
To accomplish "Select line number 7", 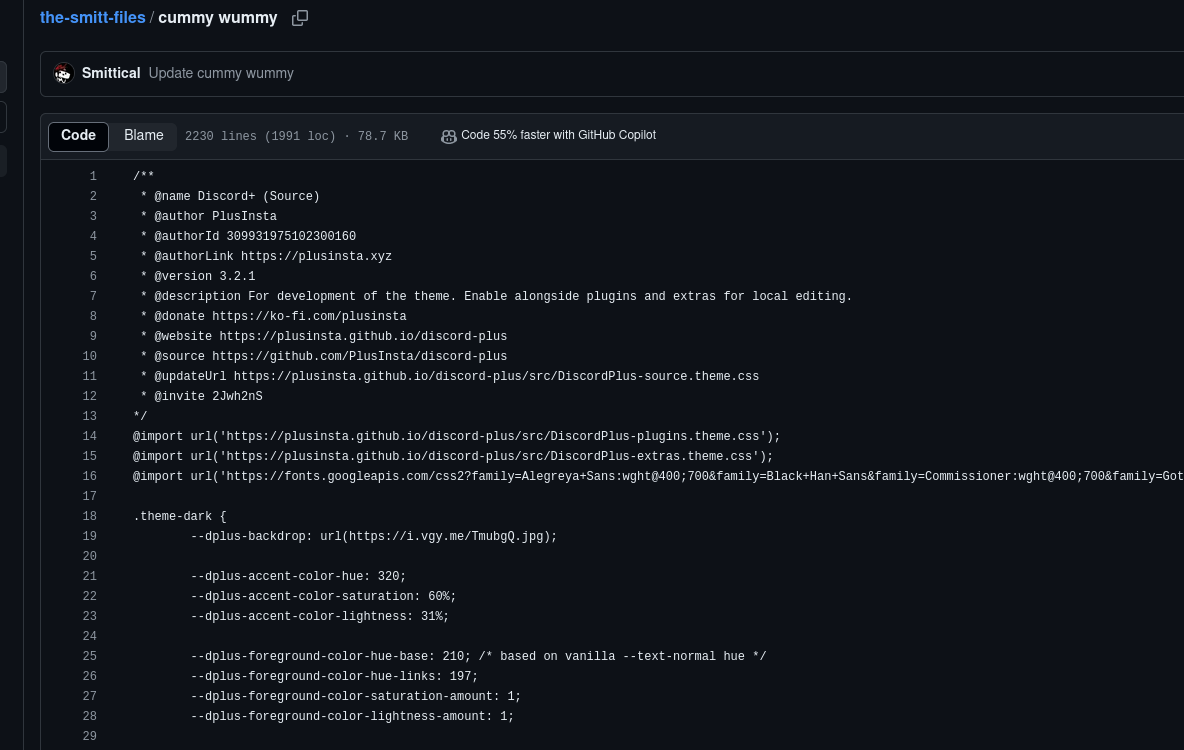I will click(x=93, y=296).
